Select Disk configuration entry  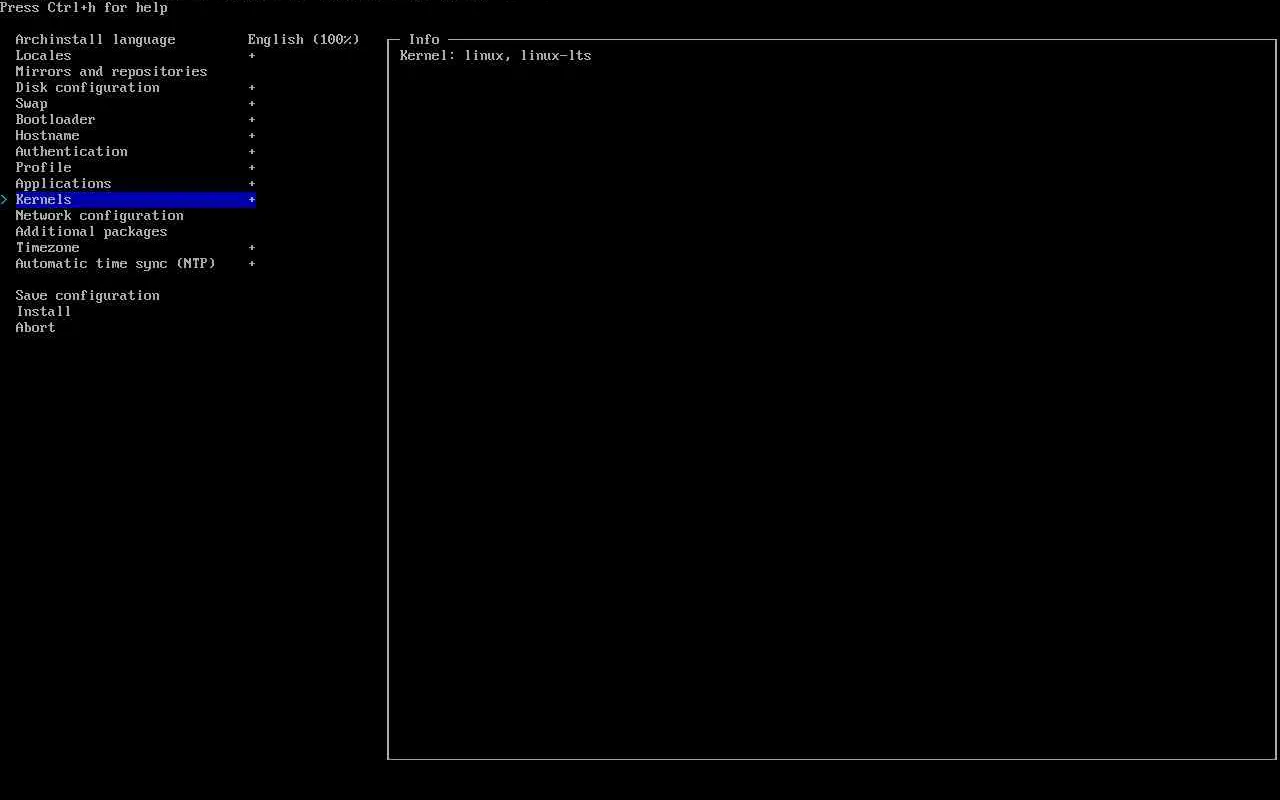(x=87, y=87)
